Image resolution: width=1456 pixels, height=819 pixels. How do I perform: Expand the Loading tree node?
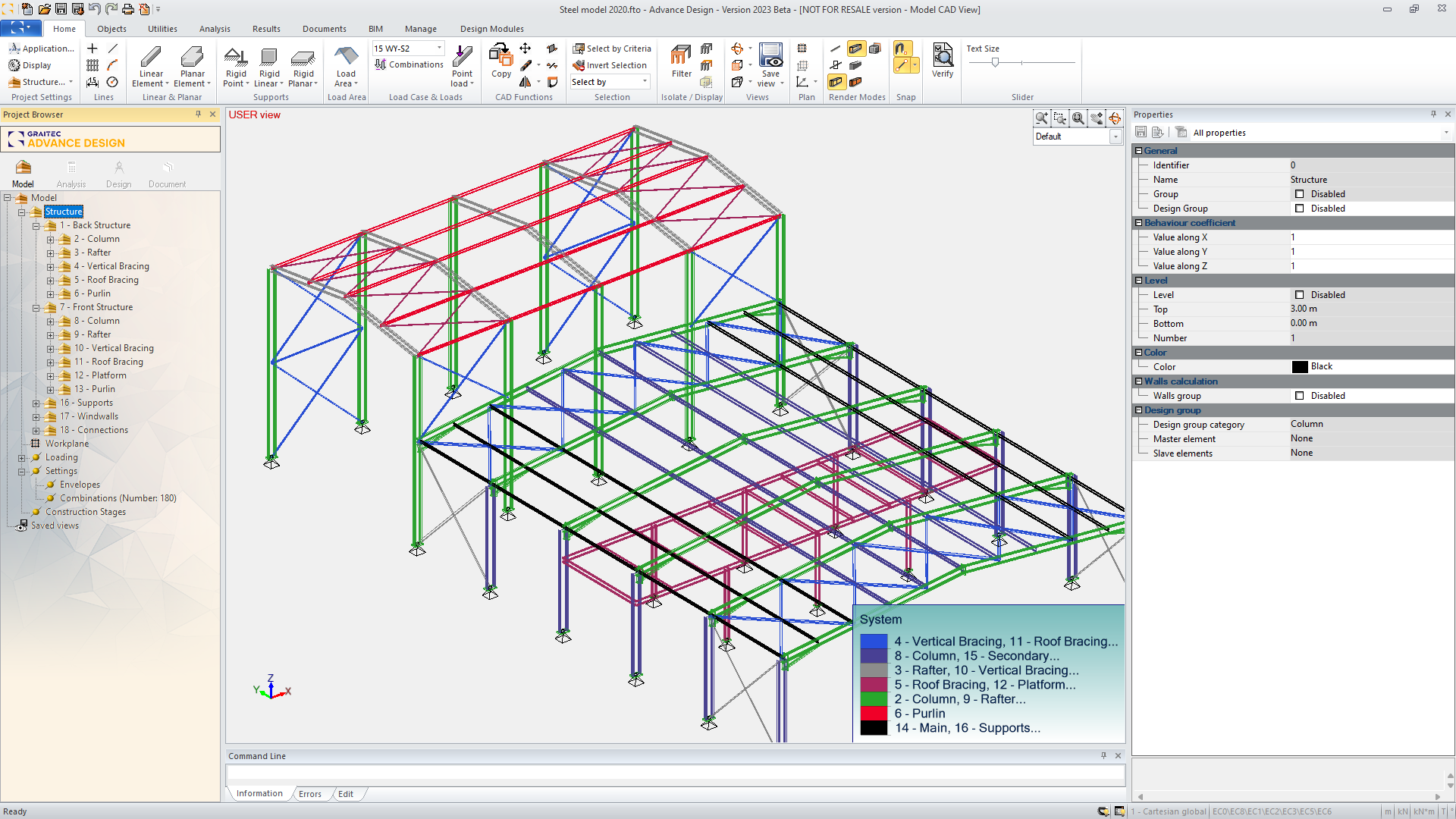click(21, 457)
